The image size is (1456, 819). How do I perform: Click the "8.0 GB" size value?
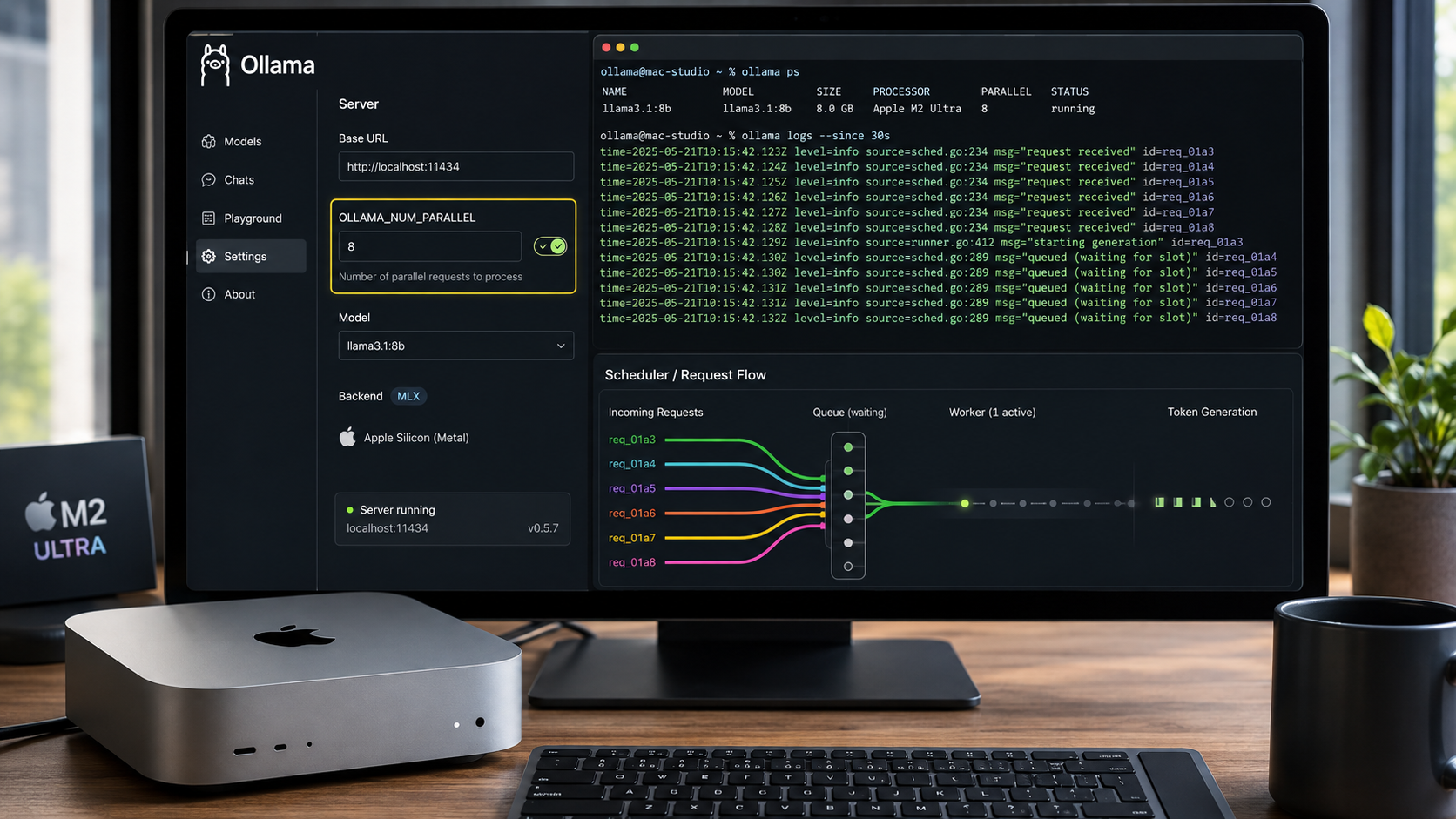click(x=834, y=109)
